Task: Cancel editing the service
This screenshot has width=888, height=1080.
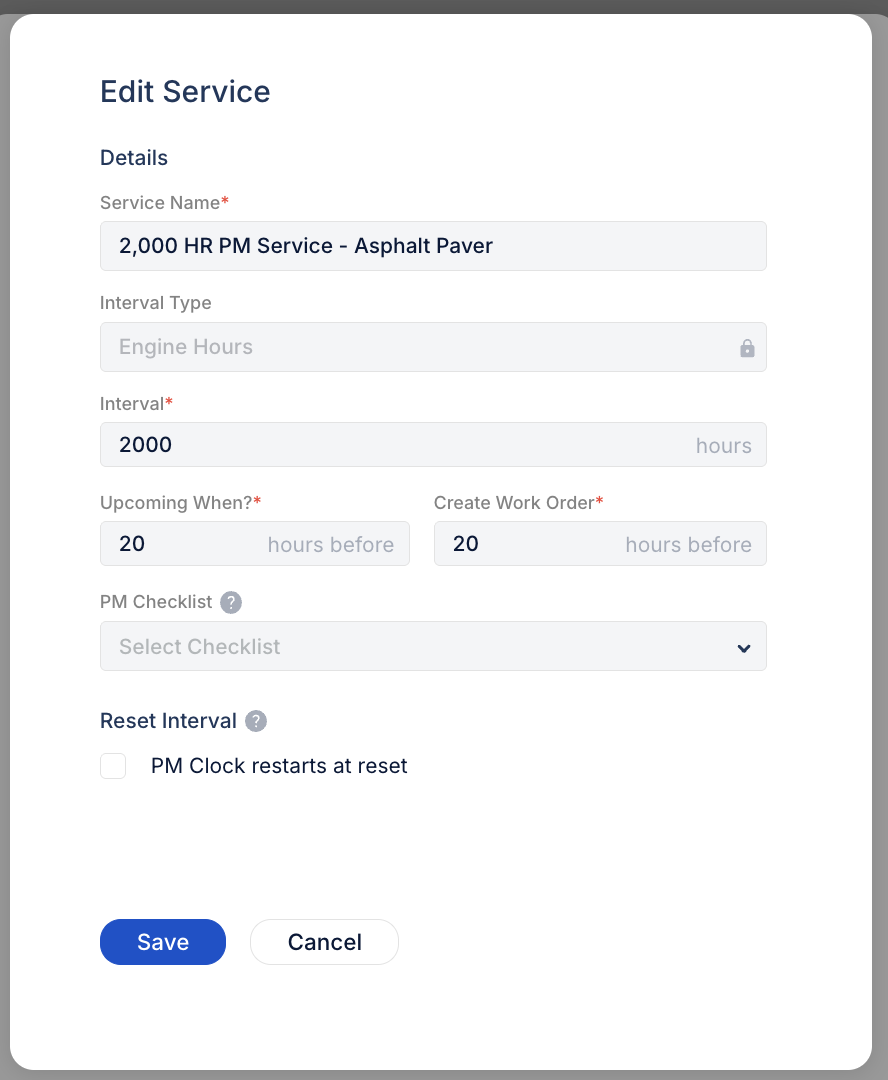Action: point(324,941)
